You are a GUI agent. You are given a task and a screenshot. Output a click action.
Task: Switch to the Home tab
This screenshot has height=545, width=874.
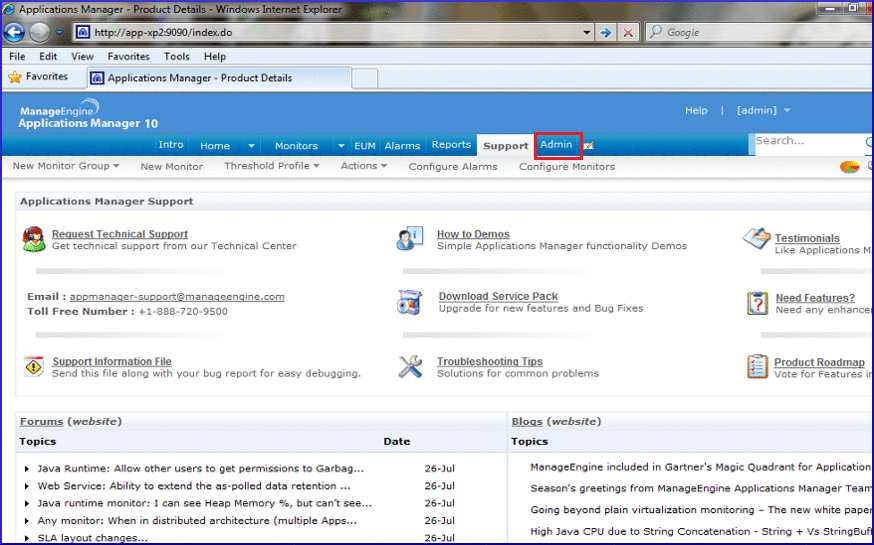pos(215,145)
